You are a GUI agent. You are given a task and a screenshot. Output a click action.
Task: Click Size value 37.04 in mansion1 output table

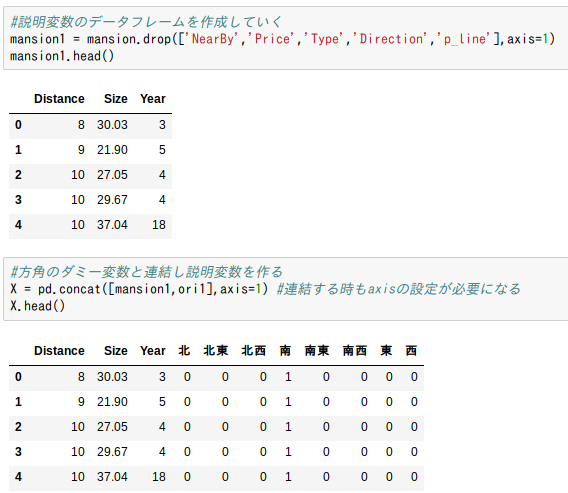coord(112,225)
